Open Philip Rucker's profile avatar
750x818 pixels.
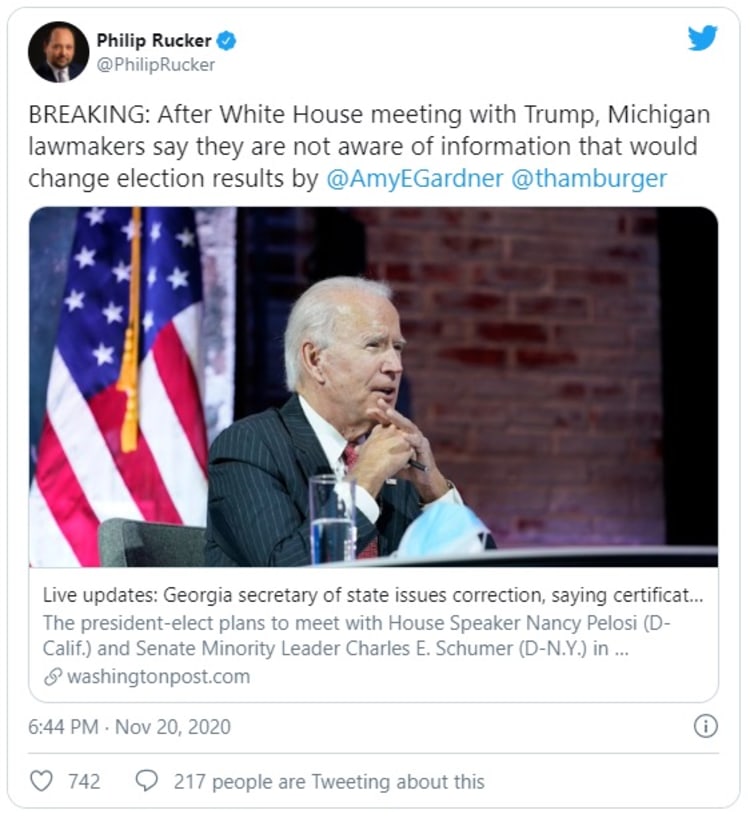click(58, 52)
